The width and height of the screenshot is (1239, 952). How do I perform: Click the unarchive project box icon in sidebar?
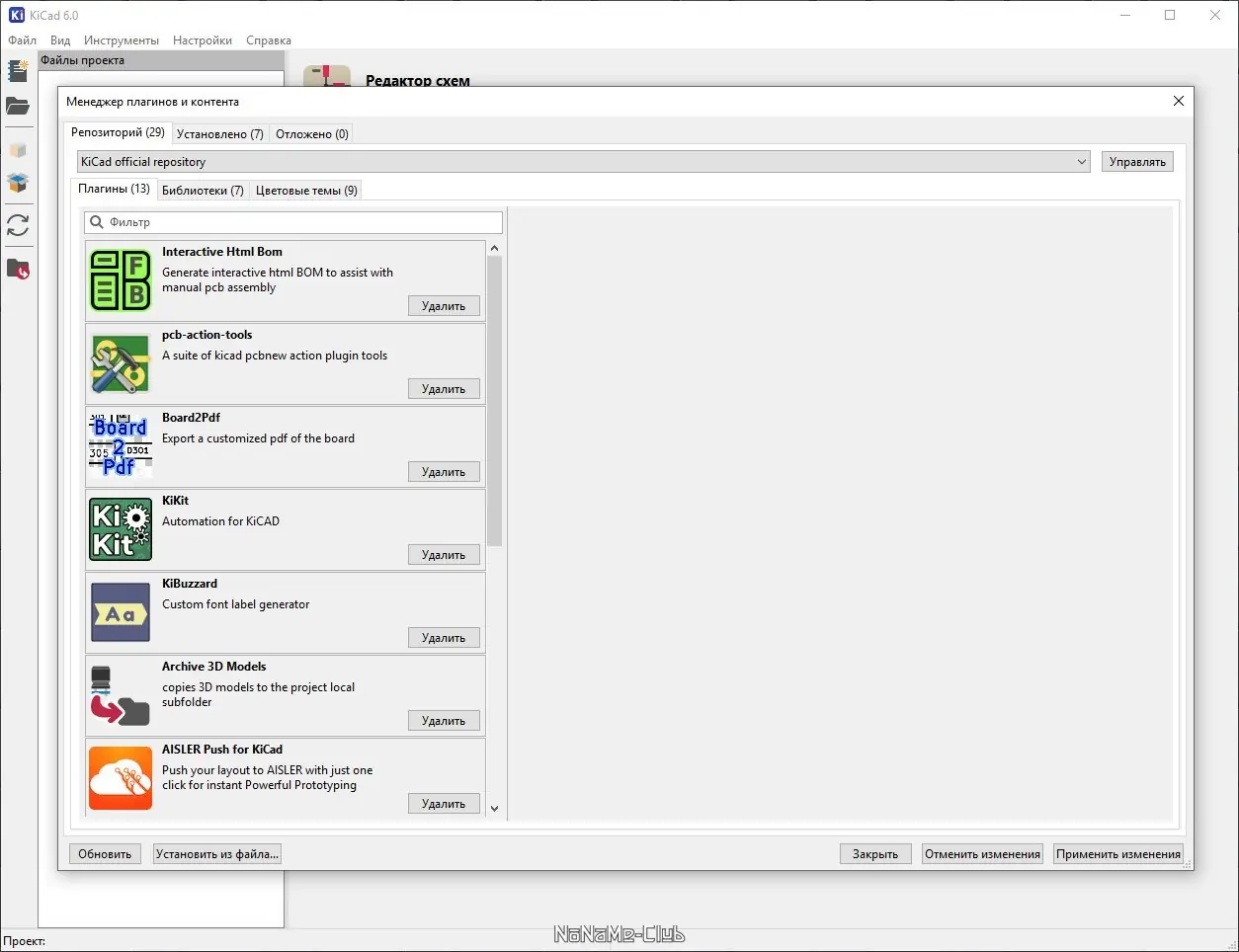click(18, 183)
